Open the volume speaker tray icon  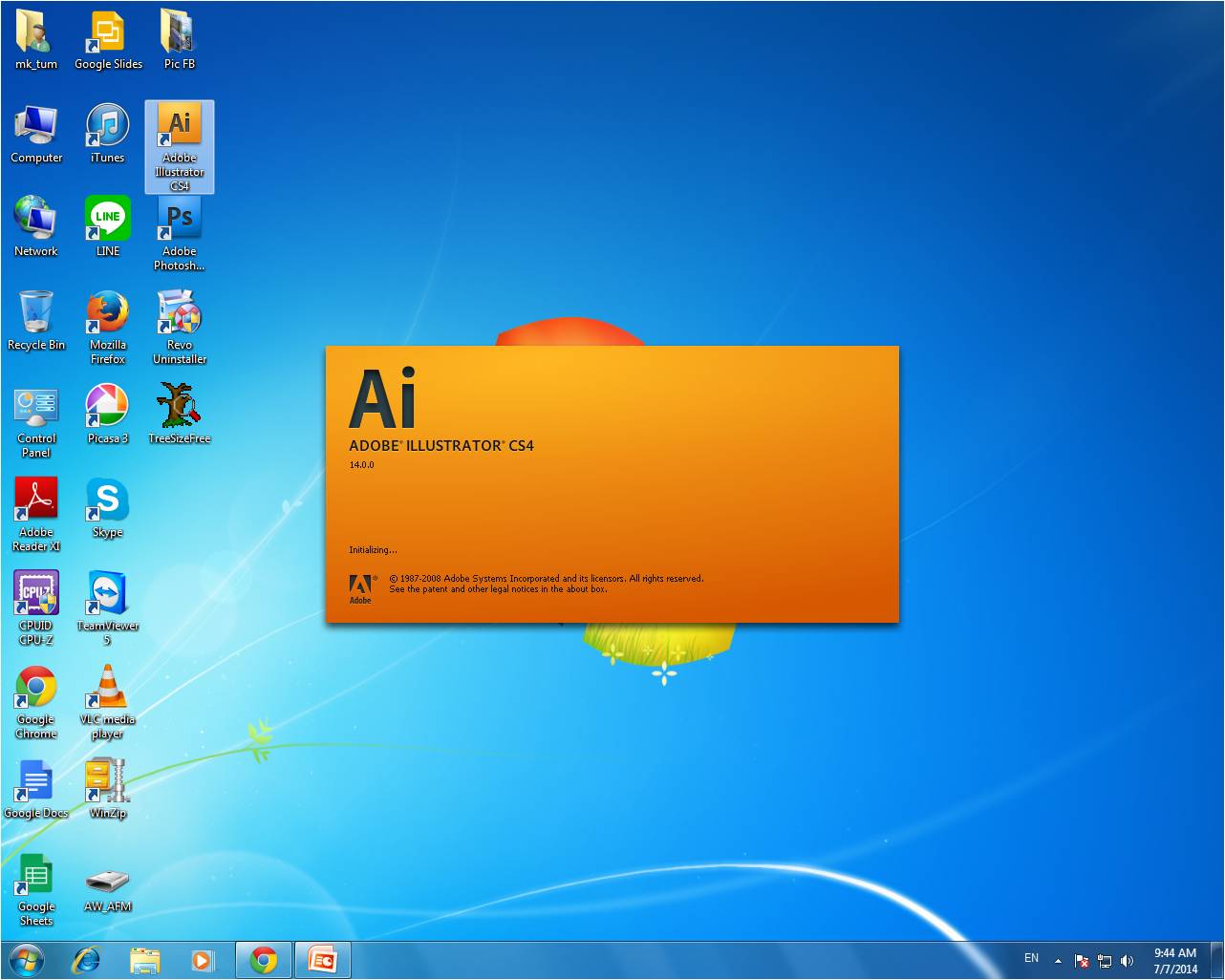point(1128,961)
